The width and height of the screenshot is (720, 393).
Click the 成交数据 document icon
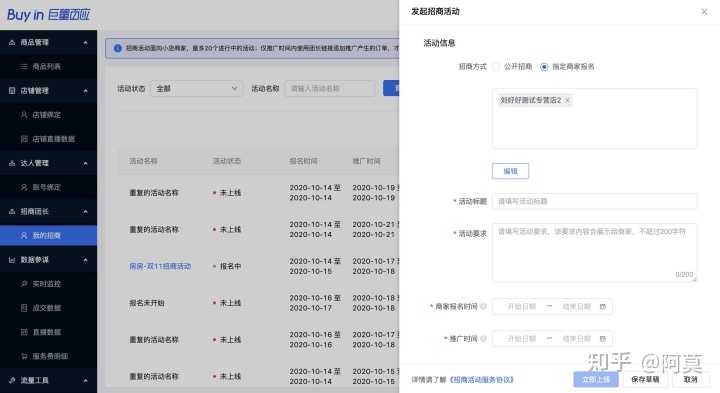pos(24,308)
